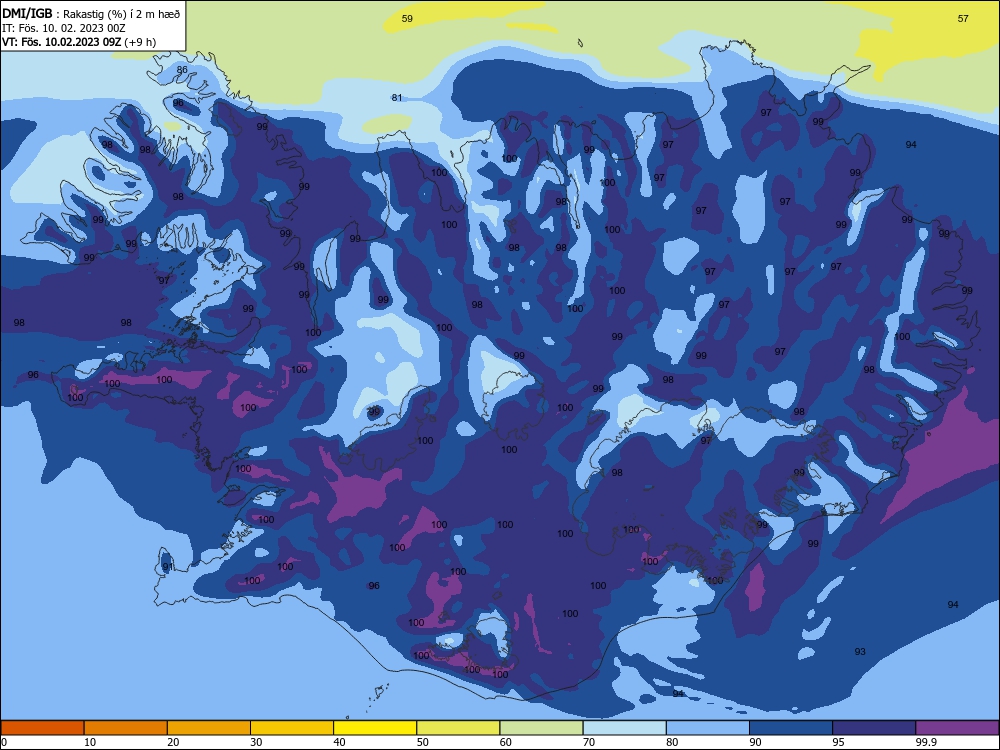The height and width of the screenshot is (750, 1000).
Task: Click the 30–40 amber legend swatch
Action: [x=292, y=728]
